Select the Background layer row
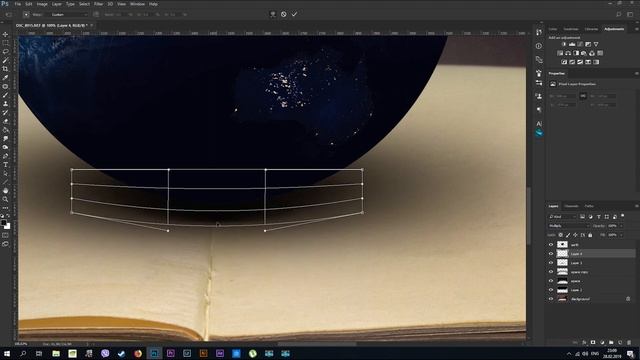 (591, 299)
